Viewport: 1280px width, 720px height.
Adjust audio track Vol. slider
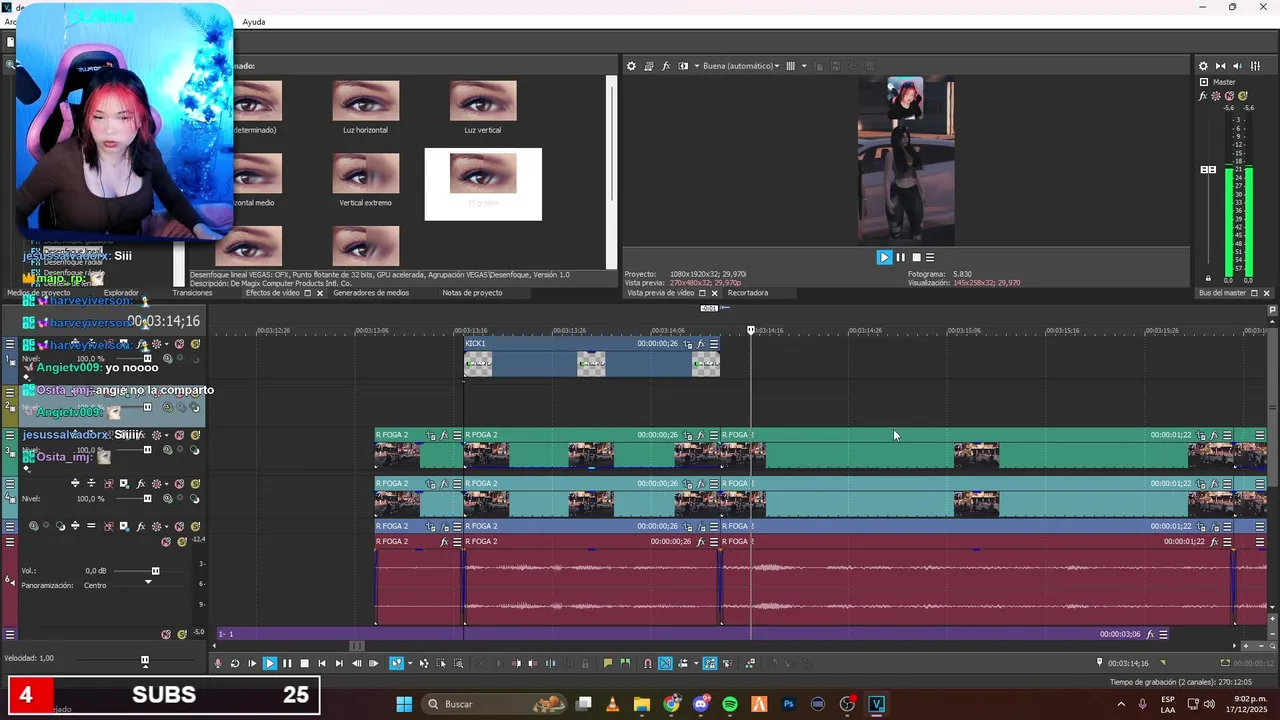coord(155,571)
